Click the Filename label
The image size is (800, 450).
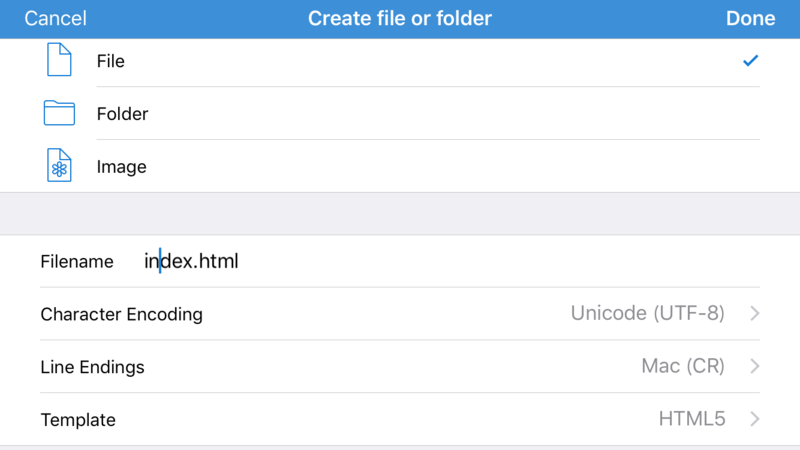pyautogui.click(x=77, y=262)
